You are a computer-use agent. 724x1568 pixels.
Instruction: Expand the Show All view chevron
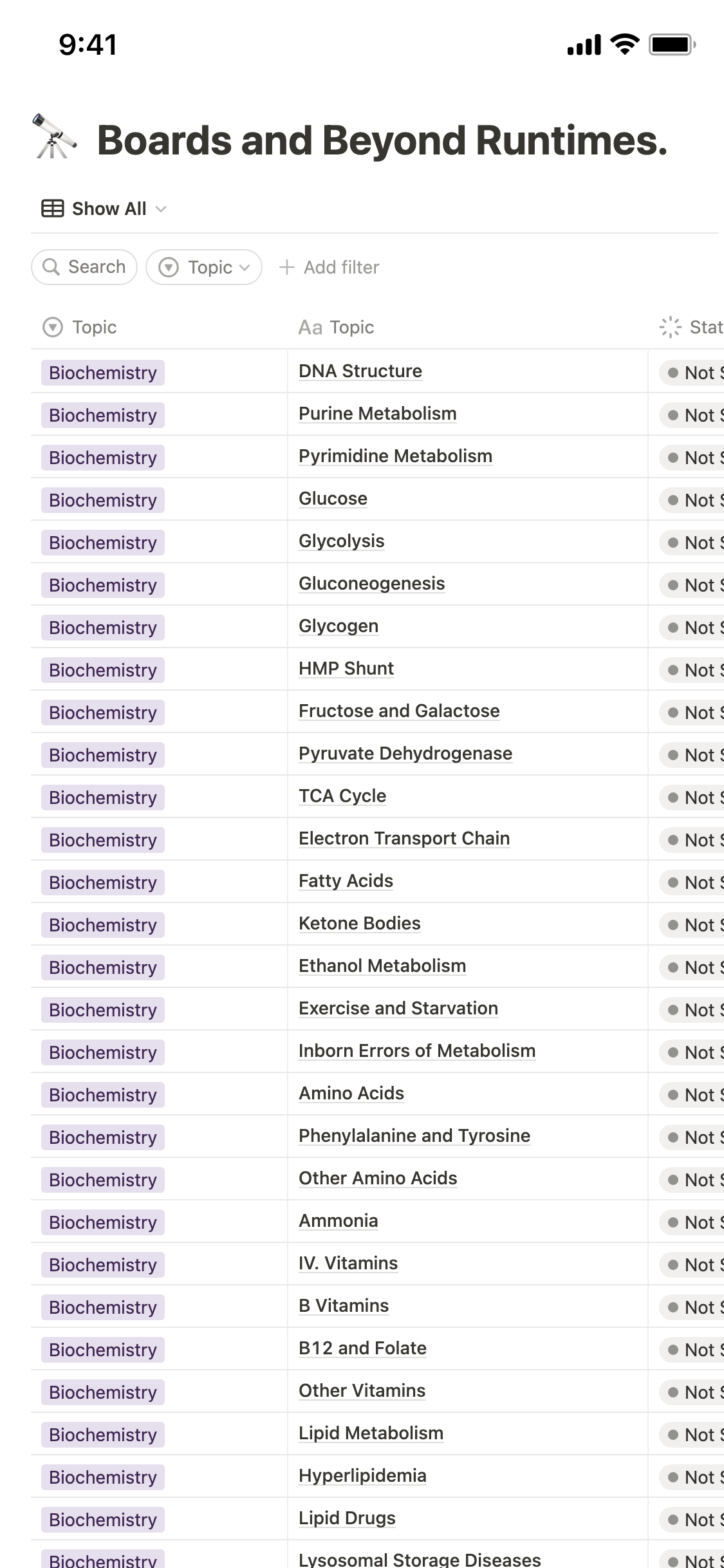[x=162, y=209]
